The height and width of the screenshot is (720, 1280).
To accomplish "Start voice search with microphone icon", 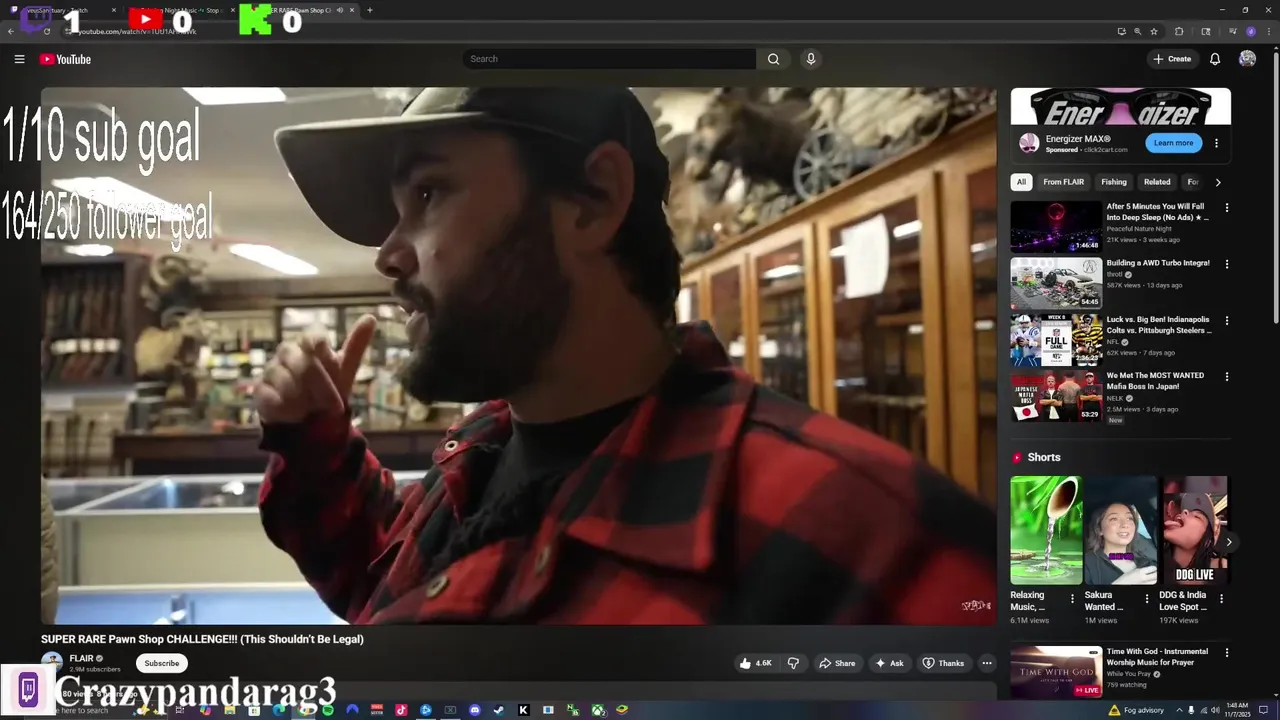I will click(x=811, y=59).
